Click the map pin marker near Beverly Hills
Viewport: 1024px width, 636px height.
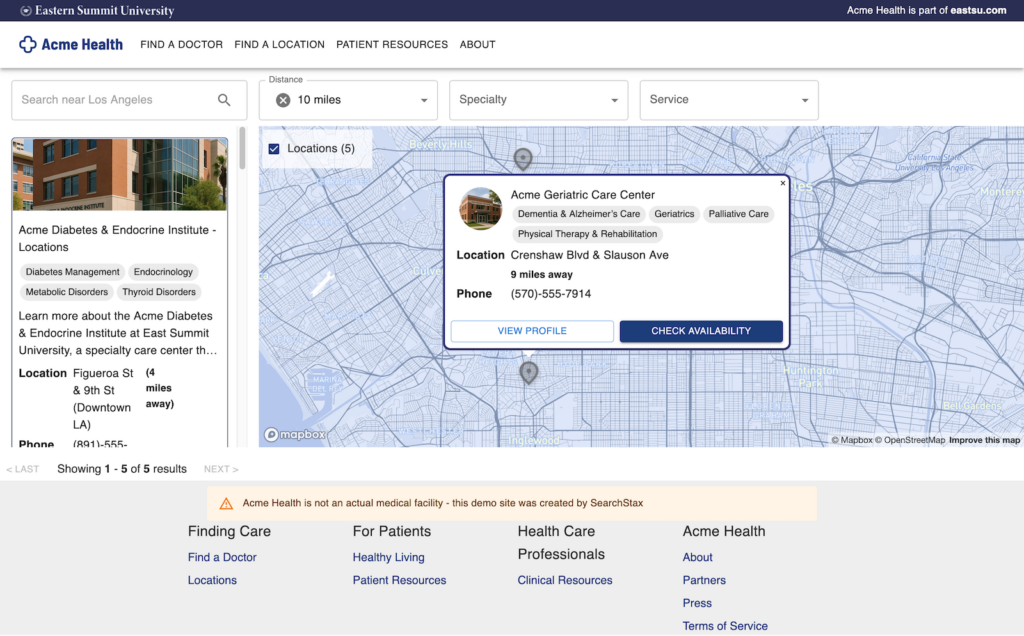pos(523,159)
